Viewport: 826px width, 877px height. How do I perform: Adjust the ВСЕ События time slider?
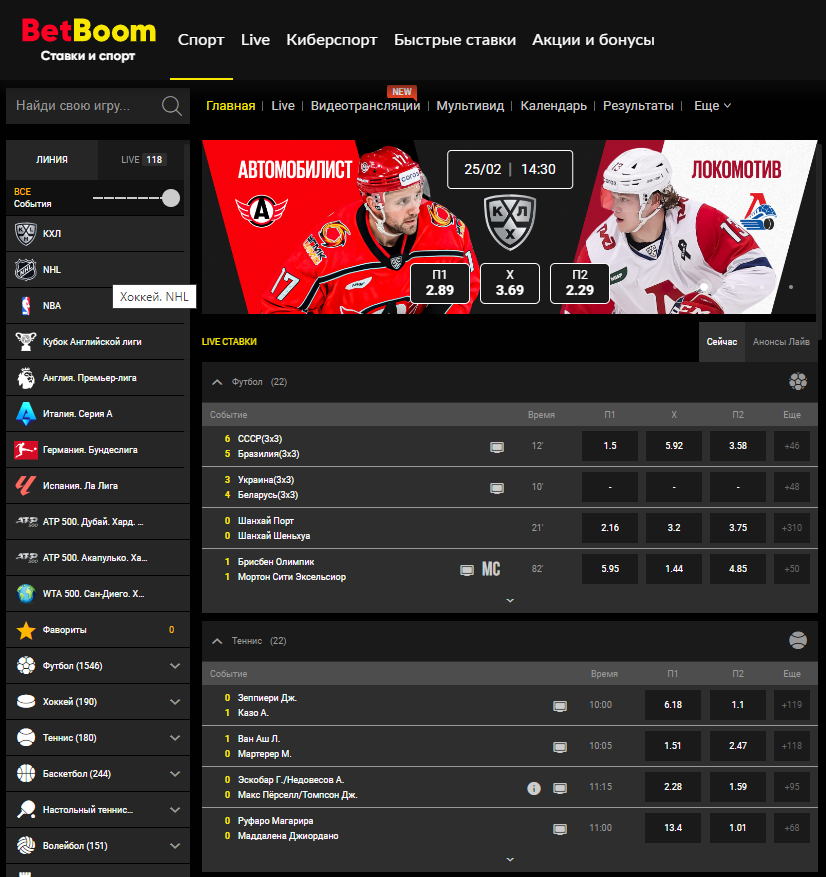[171, 198]
